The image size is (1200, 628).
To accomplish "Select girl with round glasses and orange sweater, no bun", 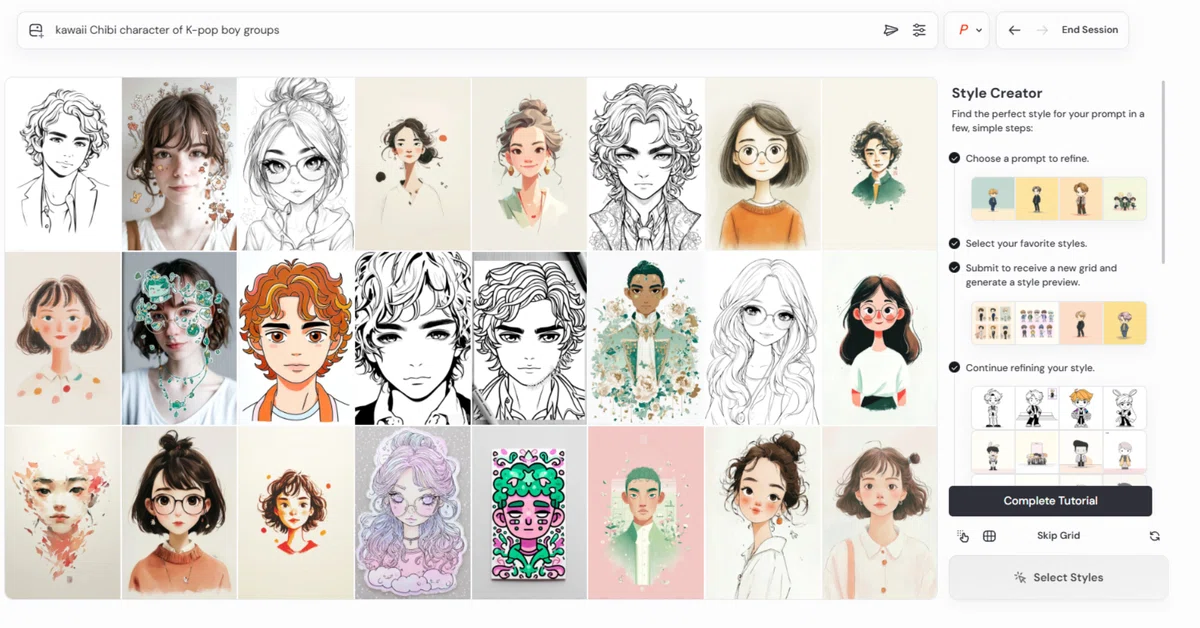I will [x=764, y=164].
